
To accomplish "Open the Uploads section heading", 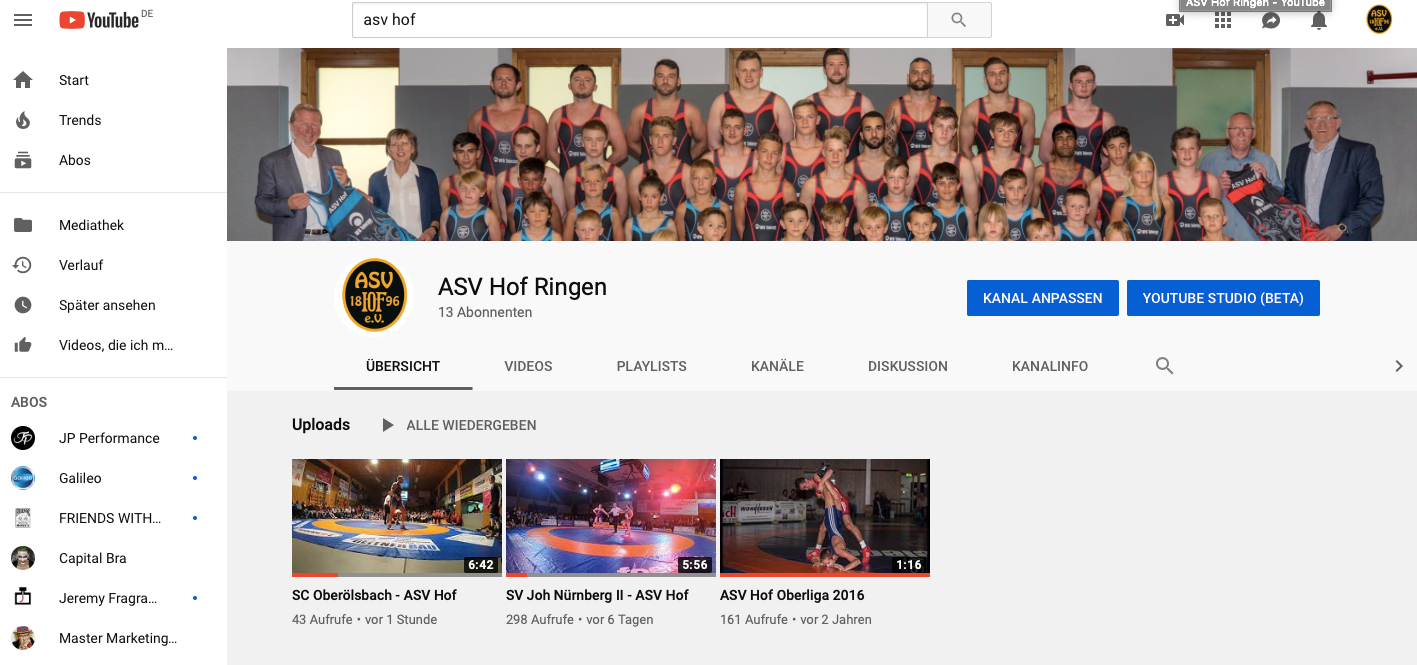I will click(321, 425).
